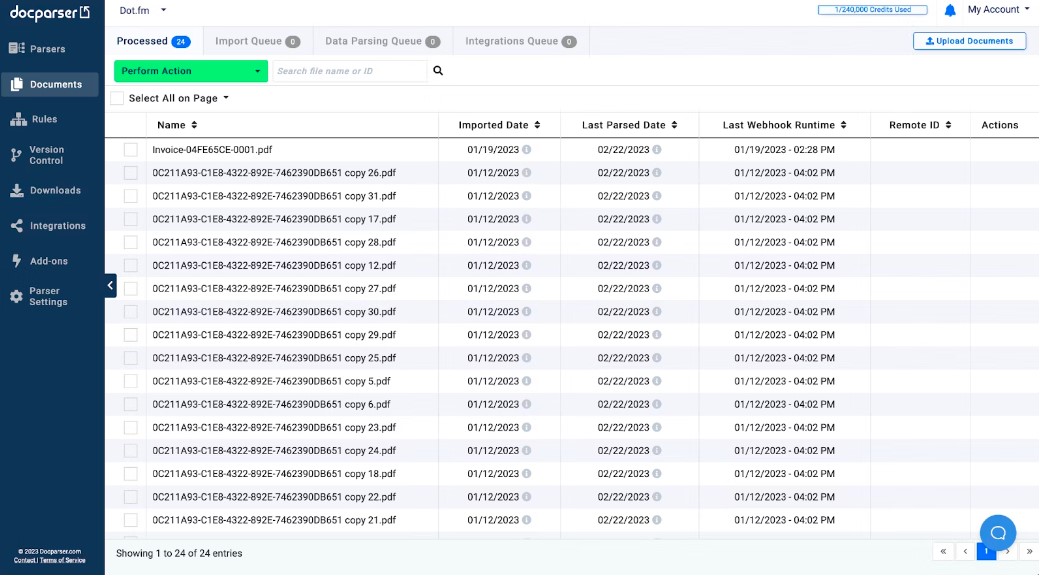1041x578 pixels.
Task: Open the chat support bubble
Action: point(998,533)
